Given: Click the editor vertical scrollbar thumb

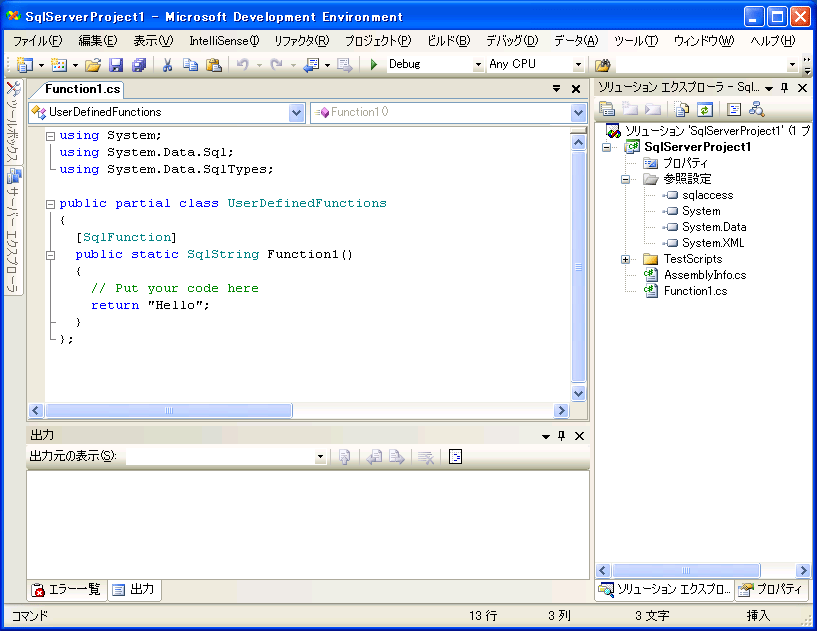Looking at the screenshot, I should click(578, 267).
